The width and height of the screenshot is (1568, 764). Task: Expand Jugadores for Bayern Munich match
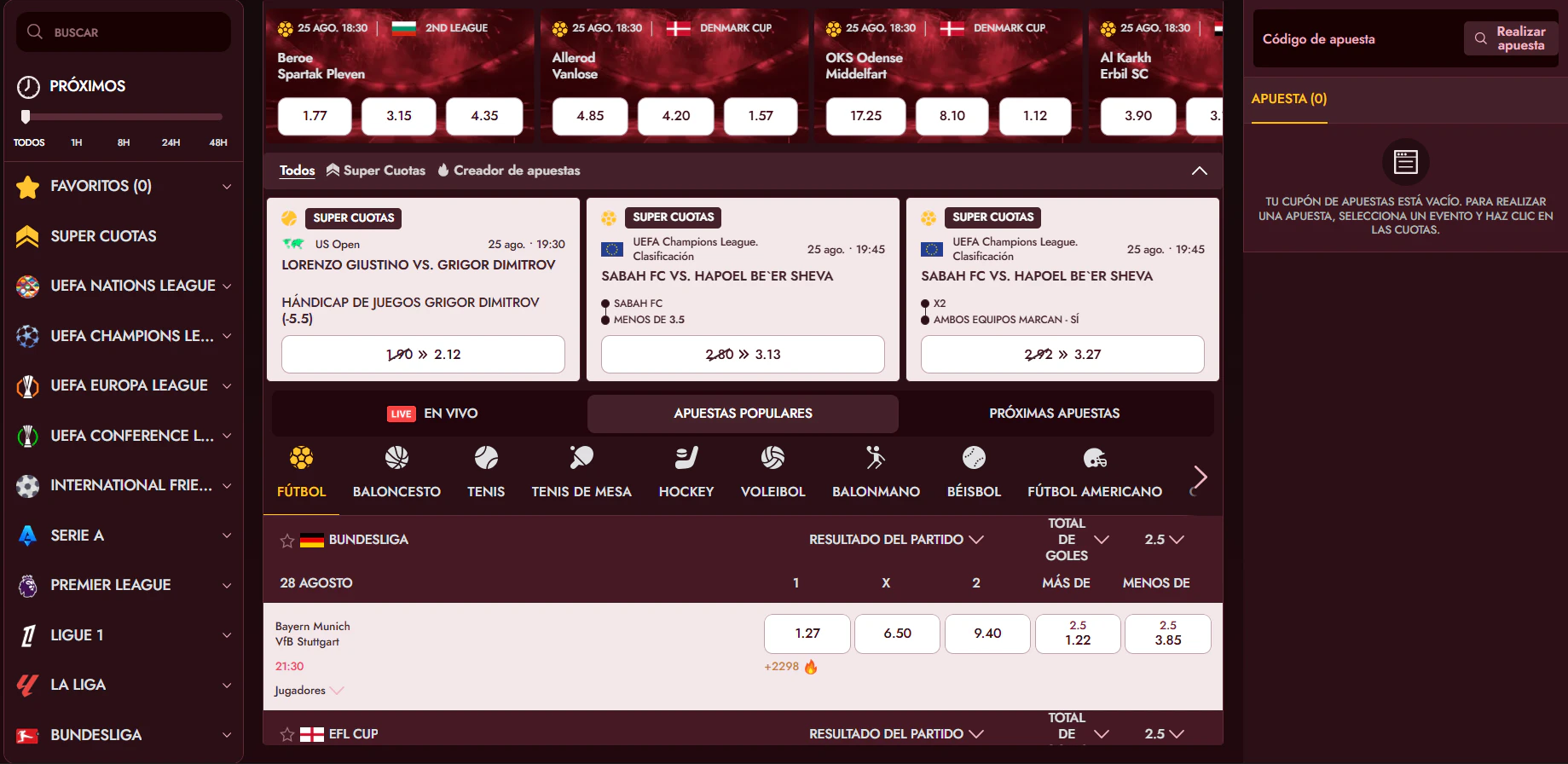(309, 691)
